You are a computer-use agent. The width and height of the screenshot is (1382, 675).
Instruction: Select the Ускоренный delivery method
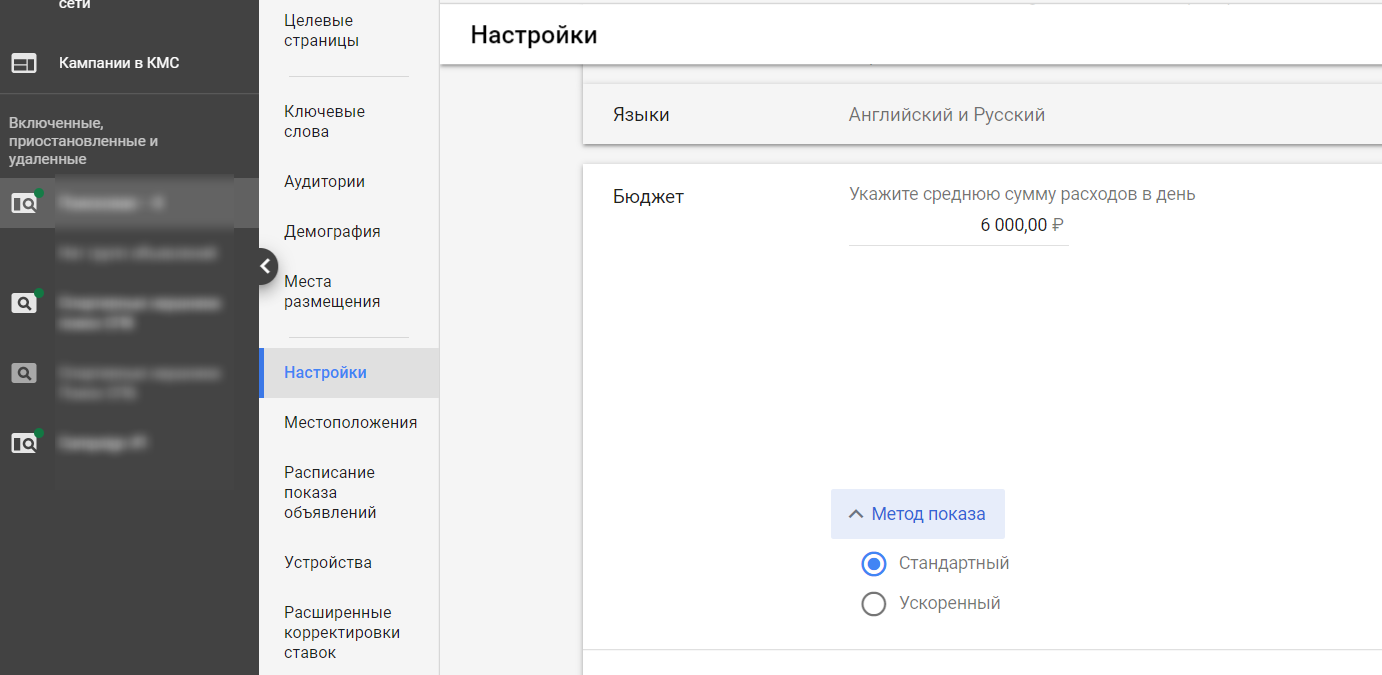pos(874,604)
